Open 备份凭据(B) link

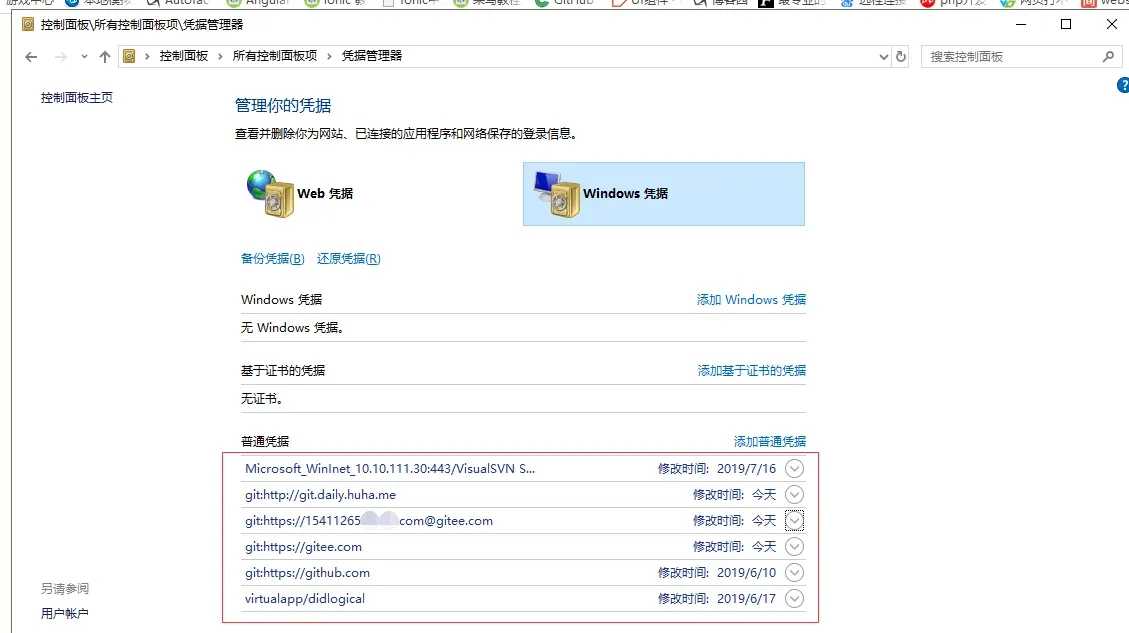[x=272, y=258]
